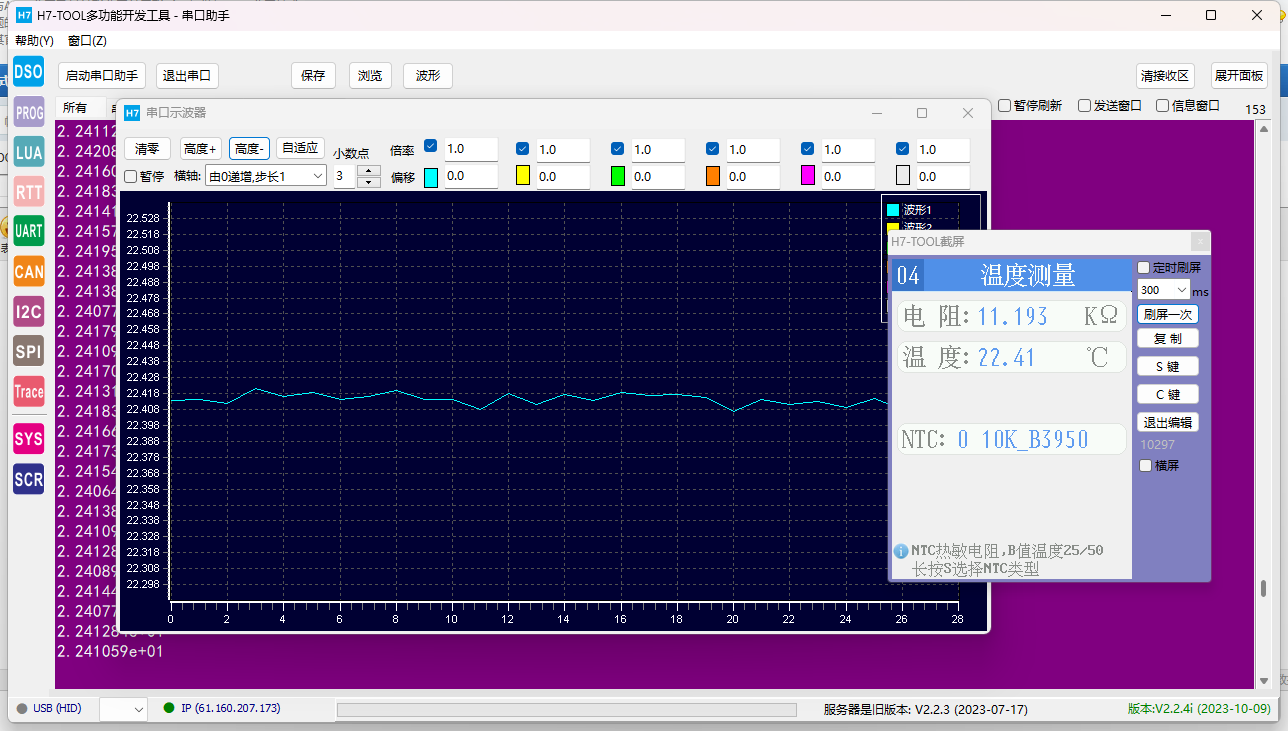
Task: Open the SPI module
Action: 29,351
